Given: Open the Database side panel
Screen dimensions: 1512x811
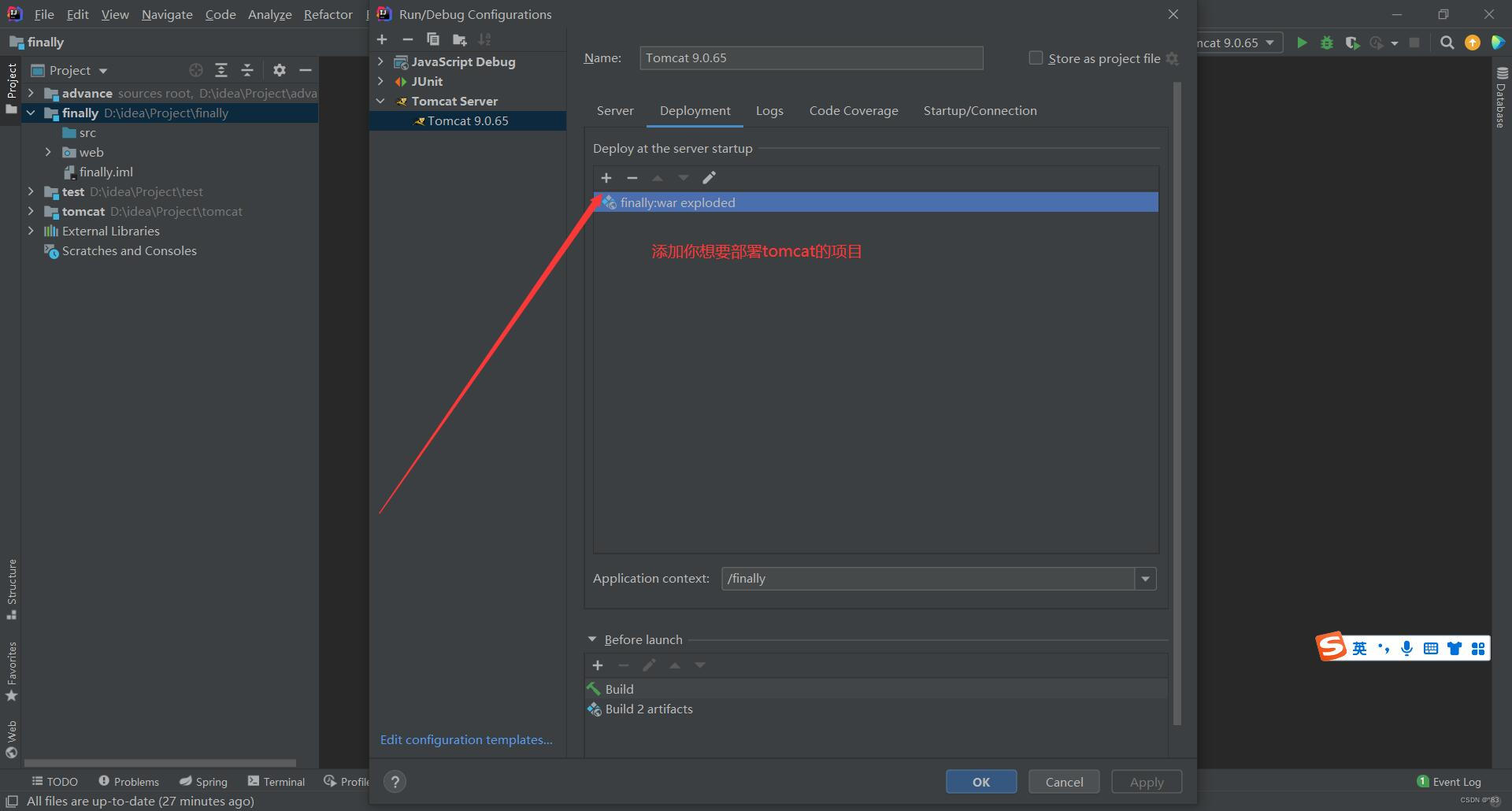Looking at the screenshot, I should (x=1501, y=98).
